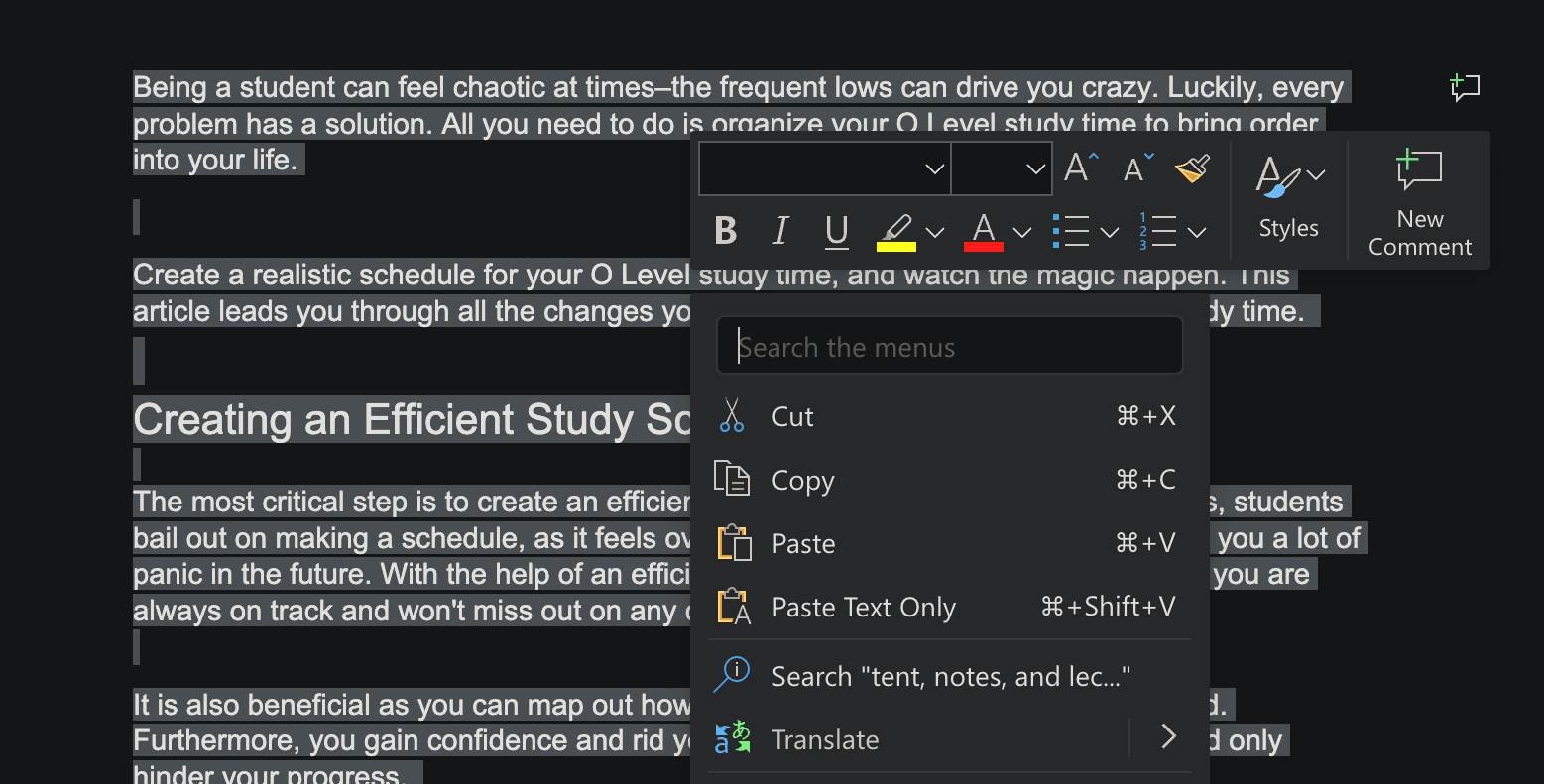This screenshot has width=1544, height=784.
Task: Open the red font color swatch
Action: pos(983,231)
